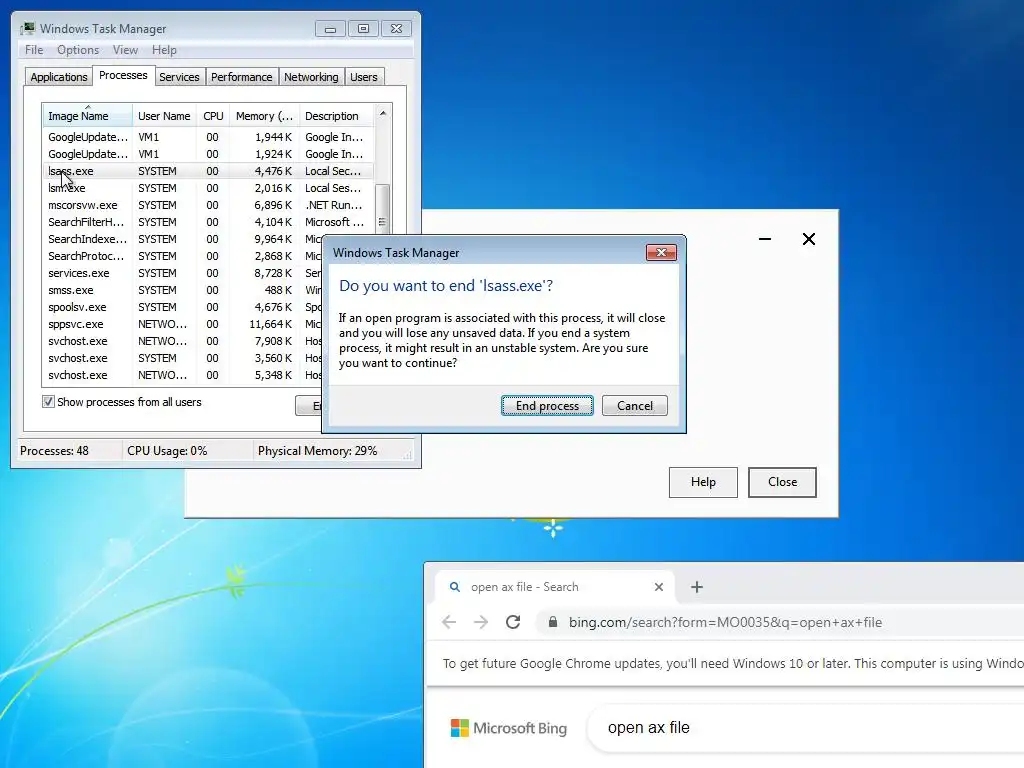Click the Chrome address bar URL

[725, 622]
